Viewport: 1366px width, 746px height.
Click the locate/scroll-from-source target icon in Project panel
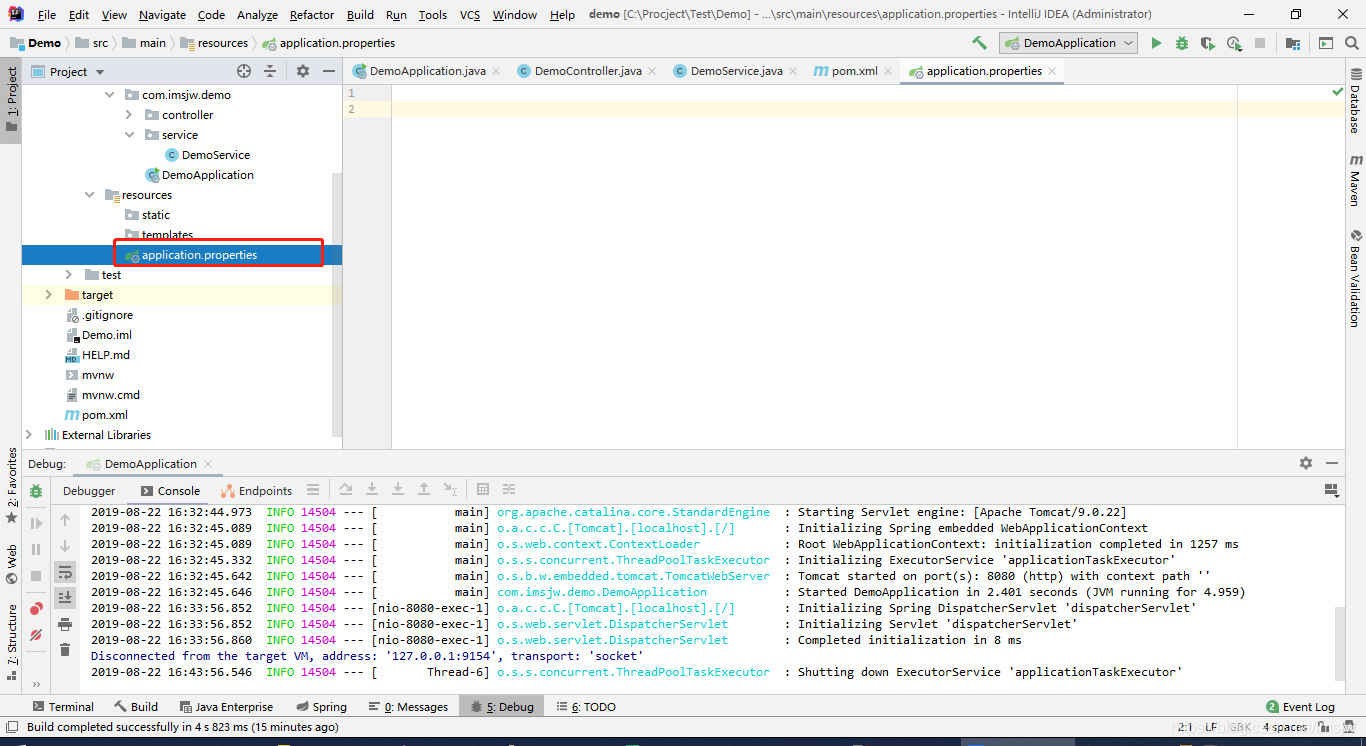(244, 71)
